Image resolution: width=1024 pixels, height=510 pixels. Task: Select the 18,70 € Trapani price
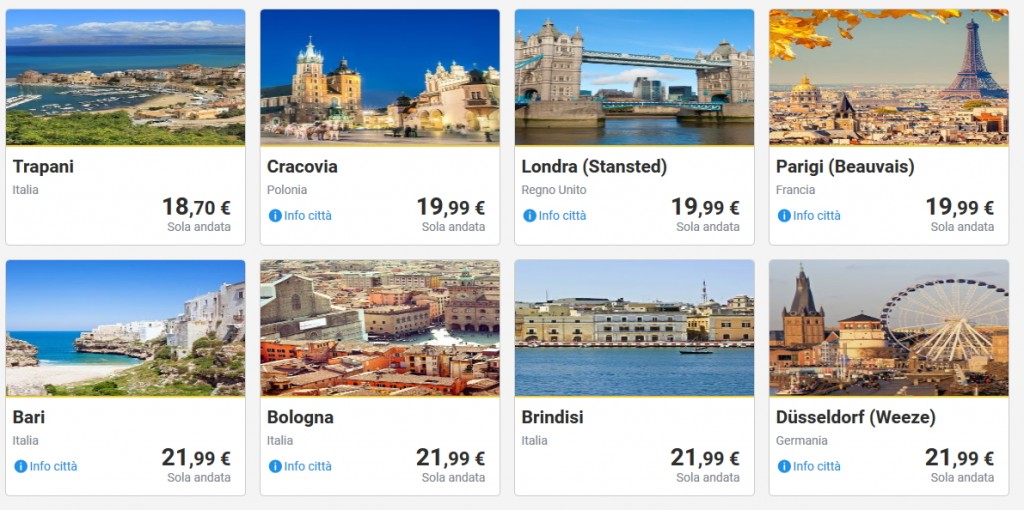pos(196,208)
